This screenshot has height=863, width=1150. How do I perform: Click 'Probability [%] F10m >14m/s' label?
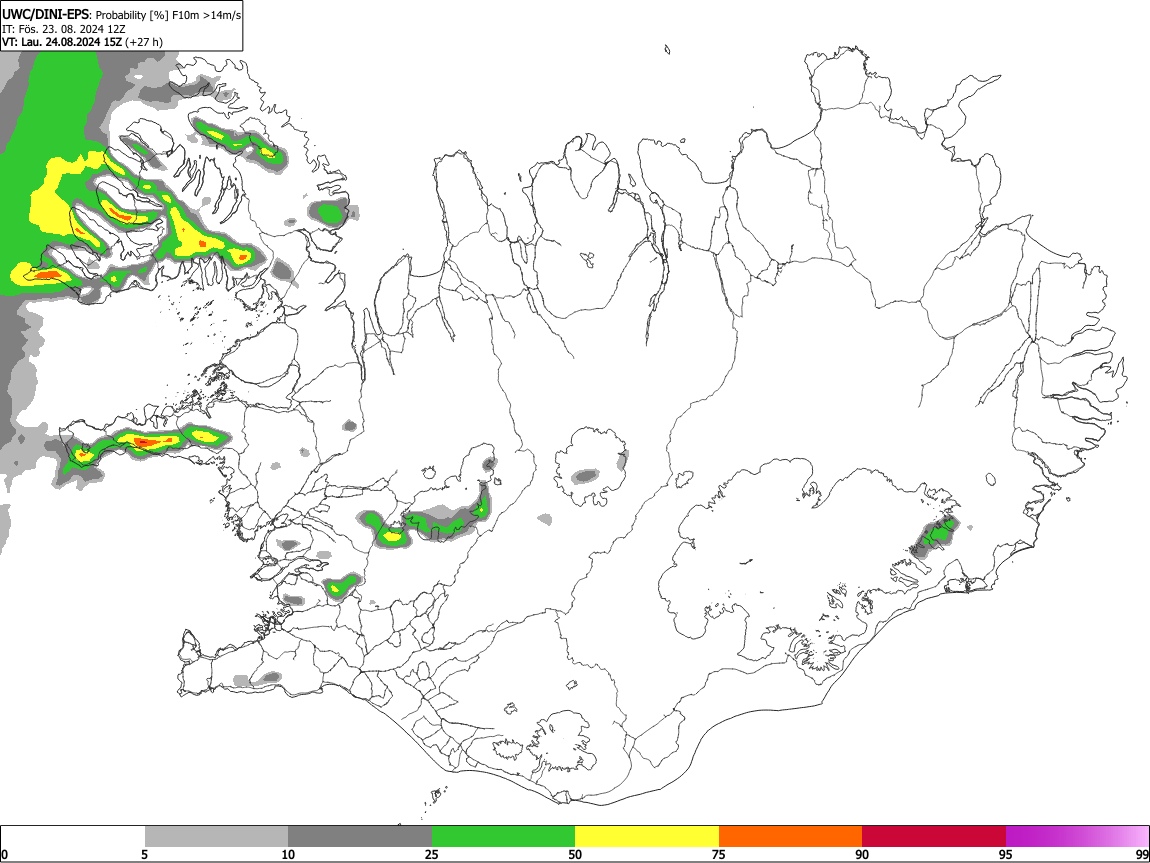[x=168, y=15]
